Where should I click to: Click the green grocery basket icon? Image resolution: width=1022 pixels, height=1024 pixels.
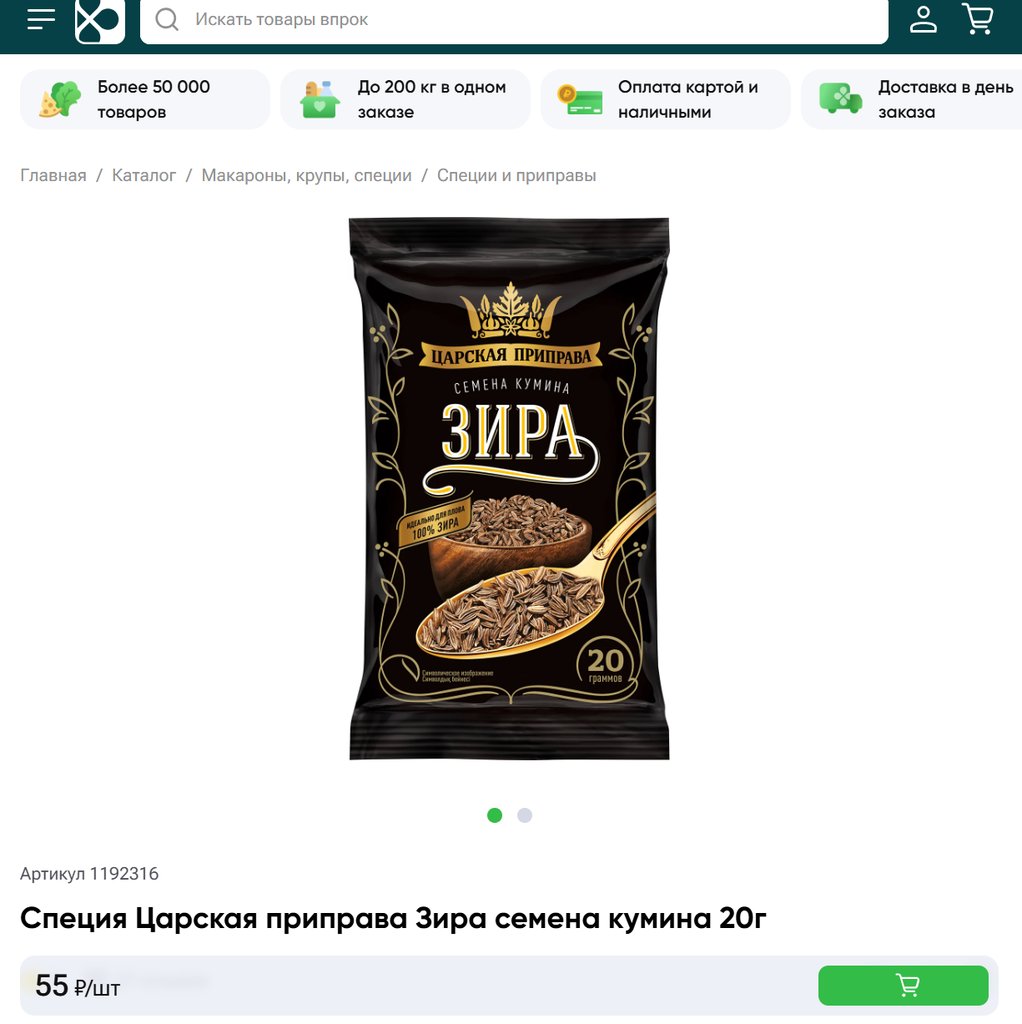coord(320,99)
